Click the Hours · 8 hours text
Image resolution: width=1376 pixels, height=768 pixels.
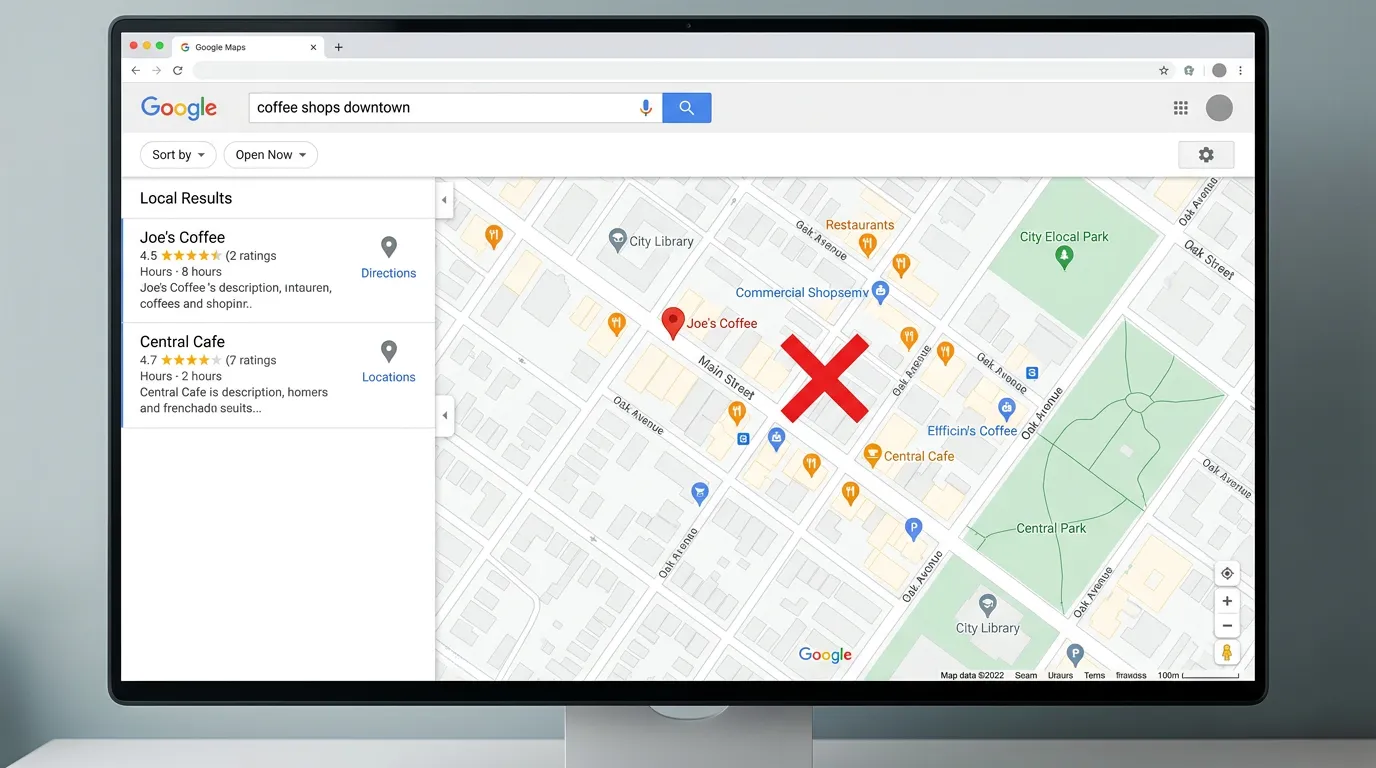(181, 272)
